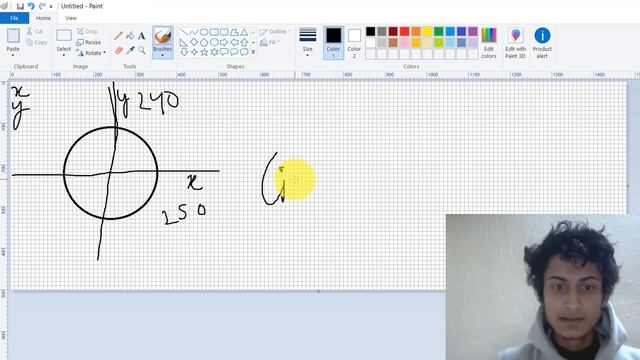Click the Resize button
This screenshot has width=640, height=360.
pyautogui.click(x=89, y=42)
